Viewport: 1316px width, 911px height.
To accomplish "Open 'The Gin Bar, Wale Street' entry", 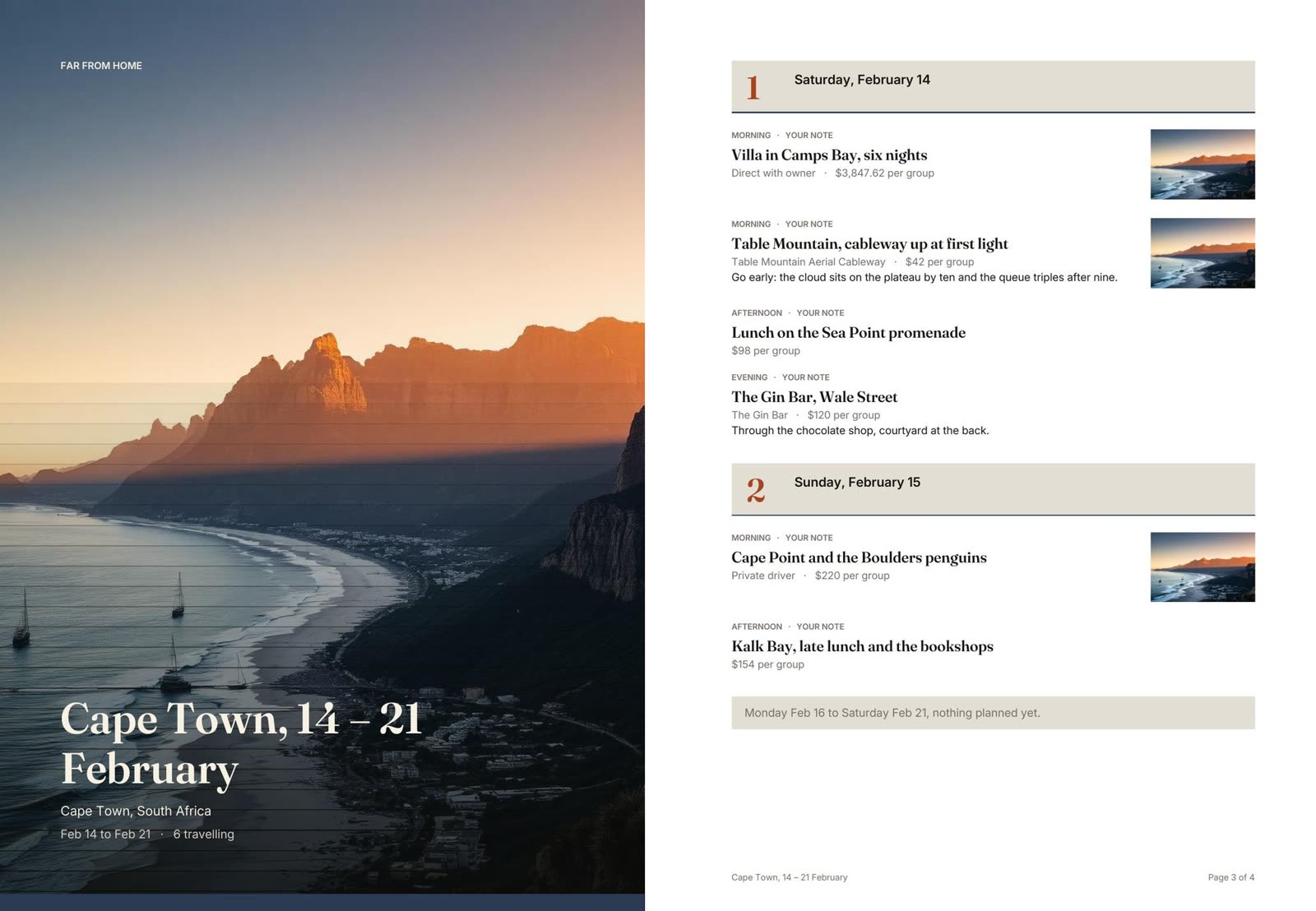I will tap(814, 396).
